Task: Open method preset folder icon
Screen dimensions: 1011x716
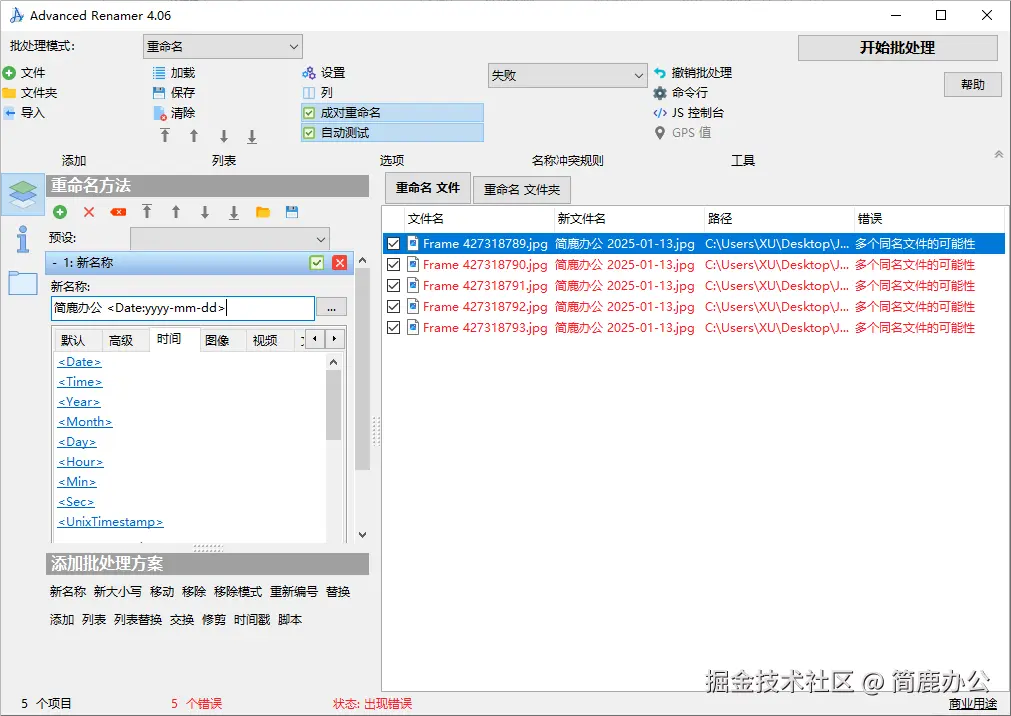Action: 262,212
